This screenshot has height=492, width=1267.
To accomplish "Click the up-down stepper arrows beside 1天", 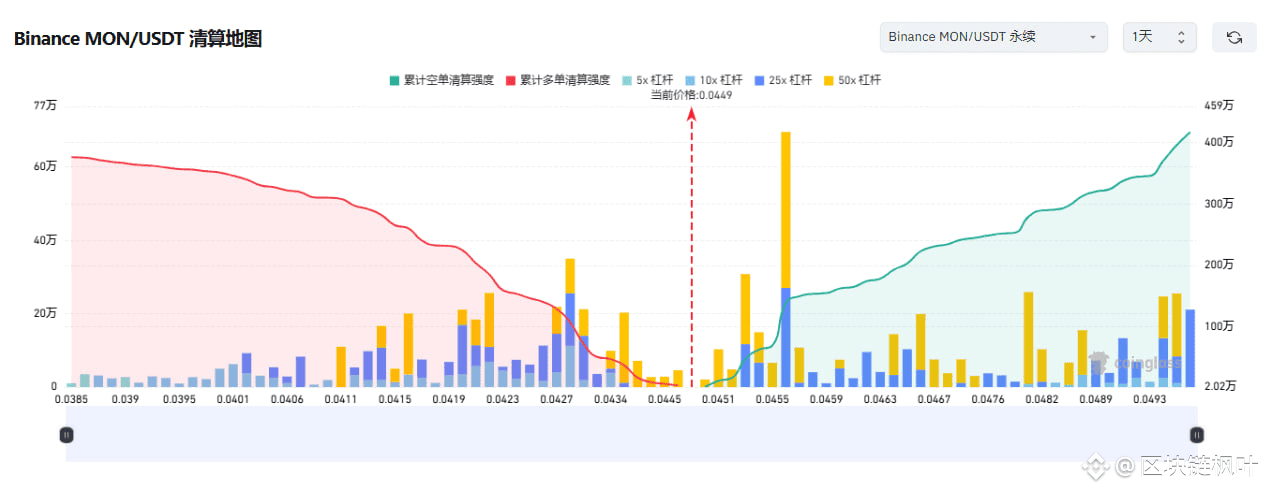I will click(1181, 37).
